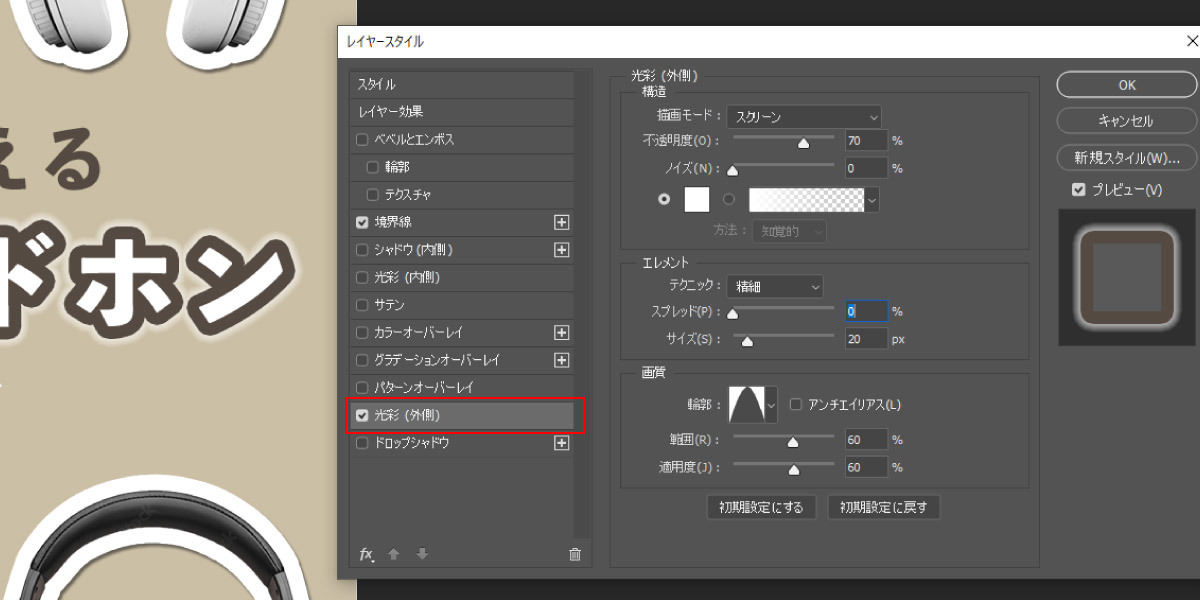Click the サイズ(S) slider handle
The image size is (1200, 600).
746,342
